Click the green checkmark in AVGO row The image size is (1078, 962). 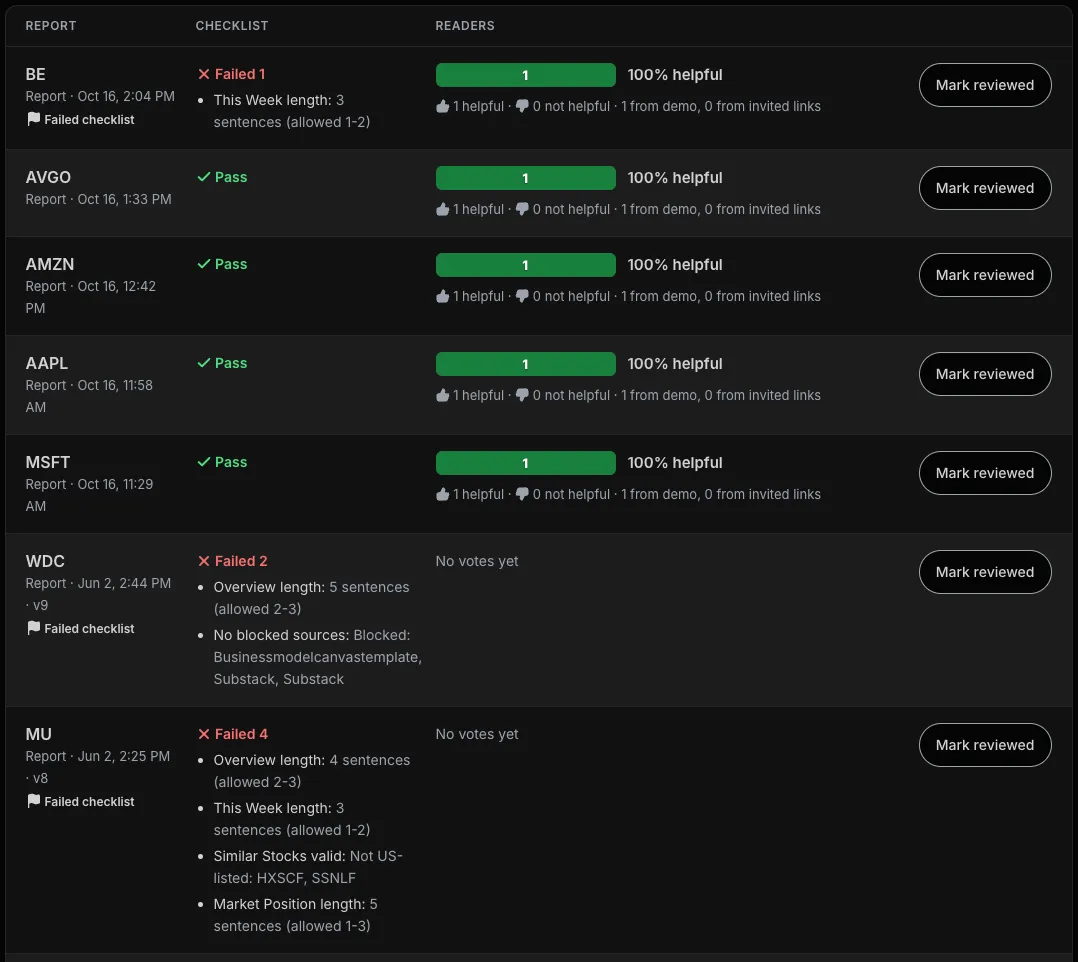[x=204, y=177]
